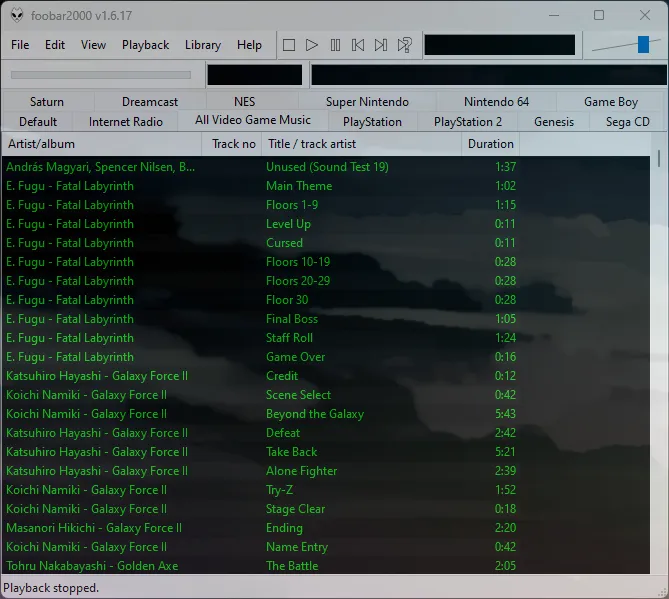Click the Pause playback icon

(x=335, y=45)
